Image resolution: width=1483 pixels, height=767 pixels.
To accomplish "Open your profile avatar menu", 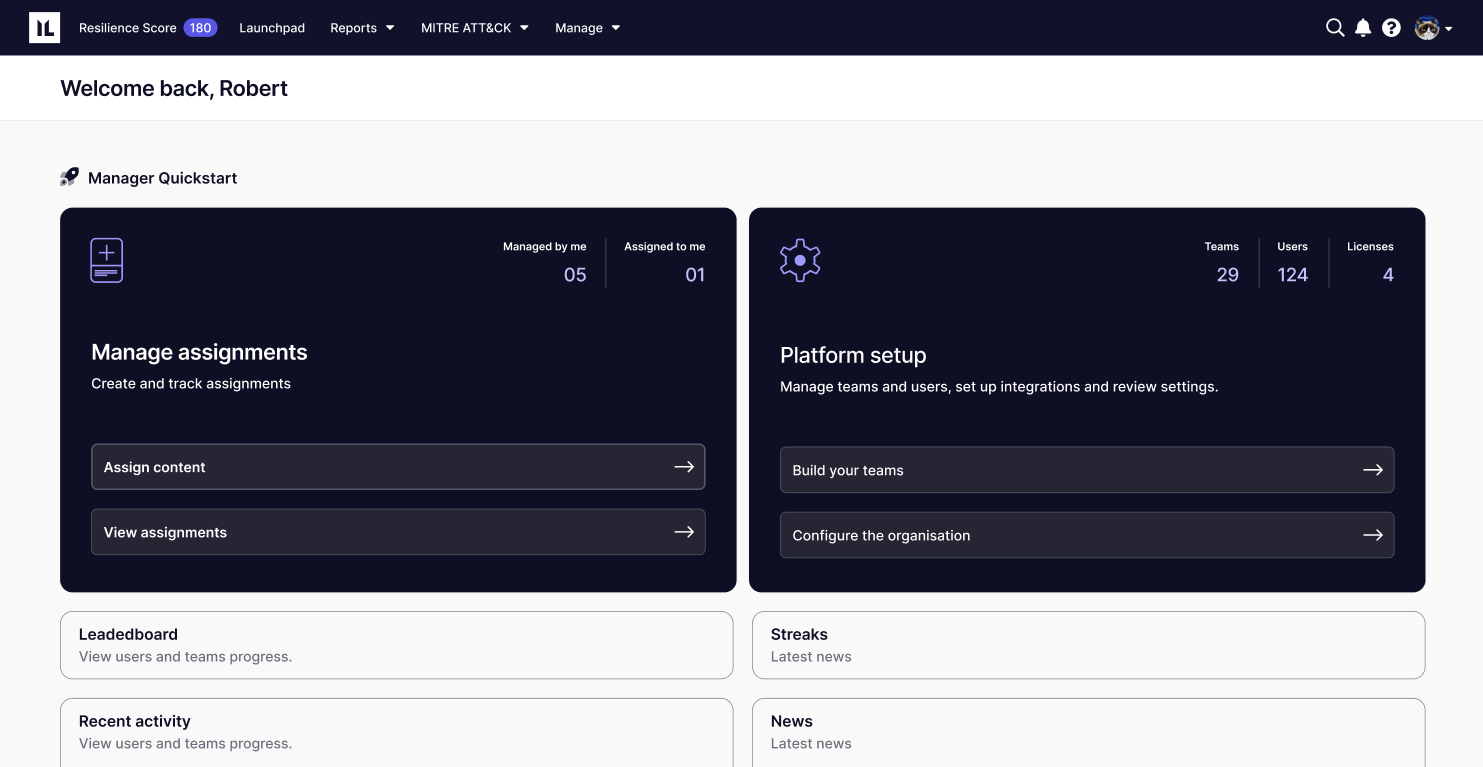I will point(1430,28).
